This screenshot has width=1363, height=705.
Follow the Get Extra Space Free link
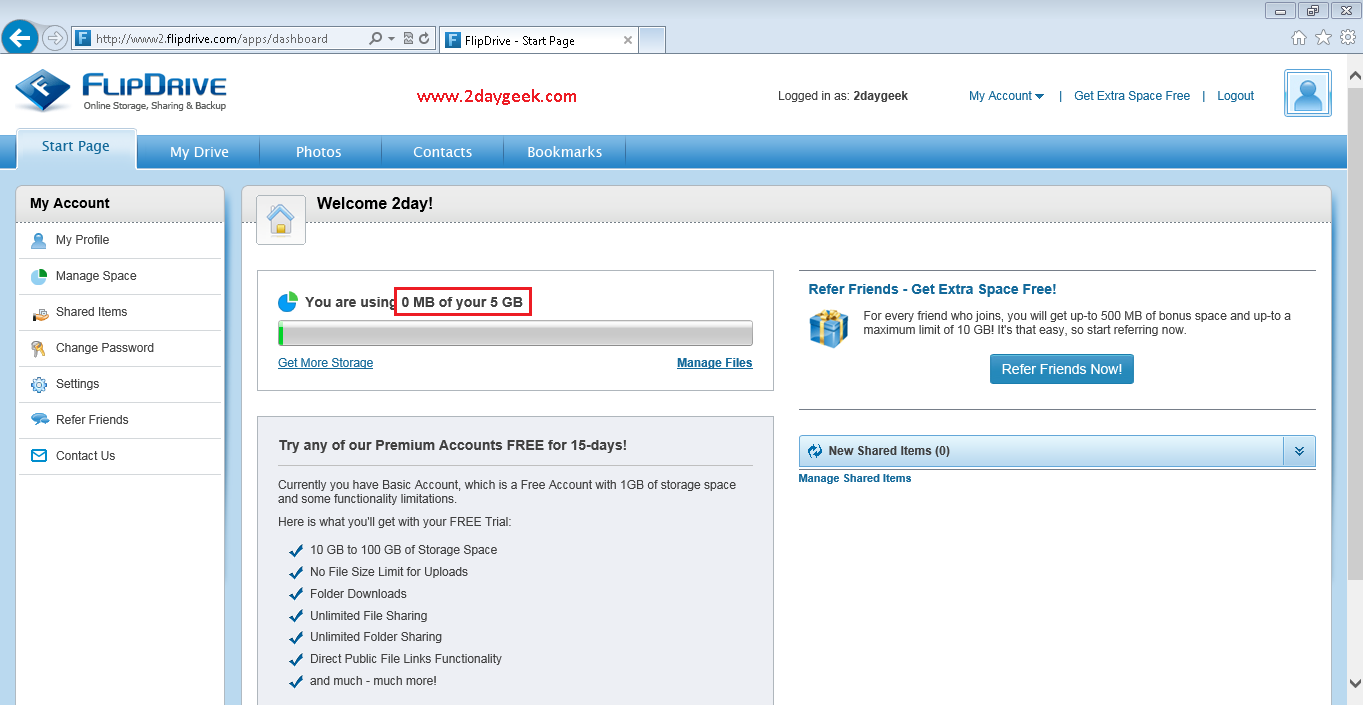(x=1132, y=96)
